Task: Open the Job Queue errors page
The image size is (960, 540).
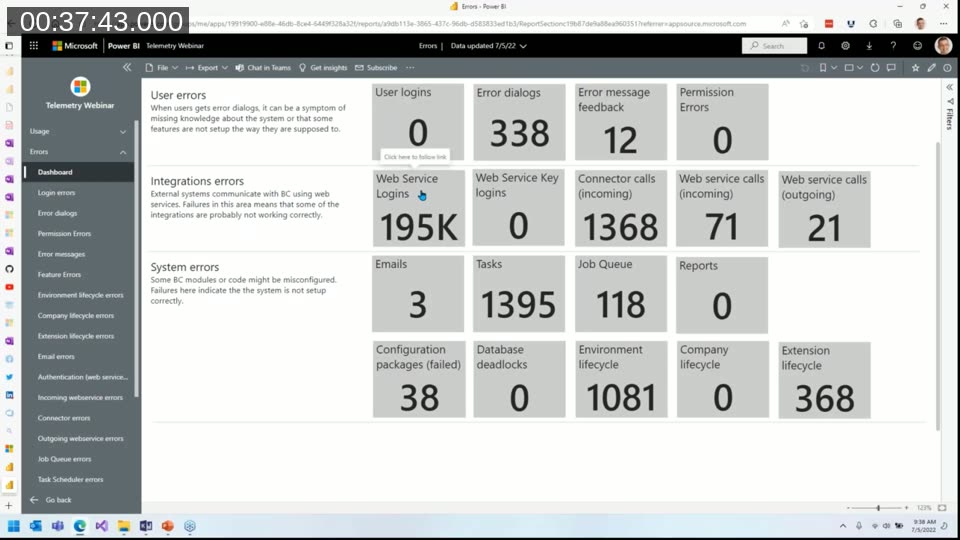Action: pyautogui.click(x=64, y=459)
